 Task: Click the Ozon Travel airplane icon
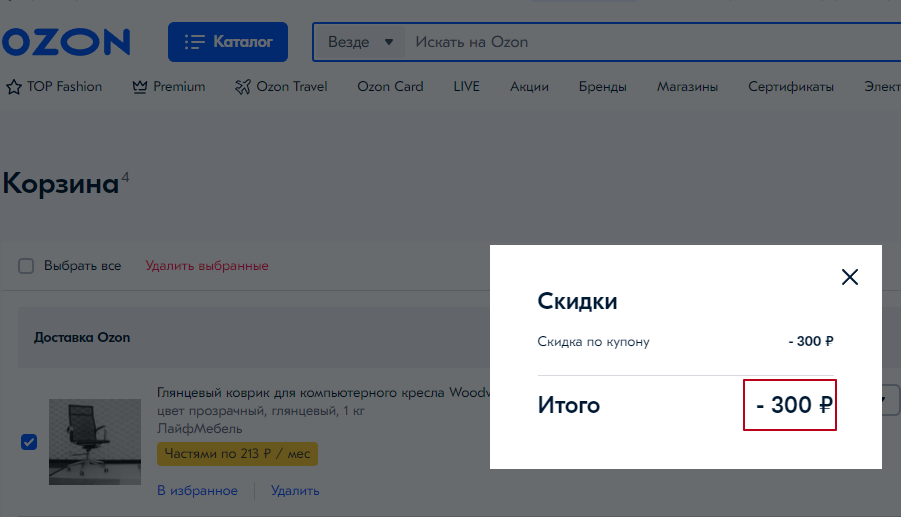click(243, 87)
